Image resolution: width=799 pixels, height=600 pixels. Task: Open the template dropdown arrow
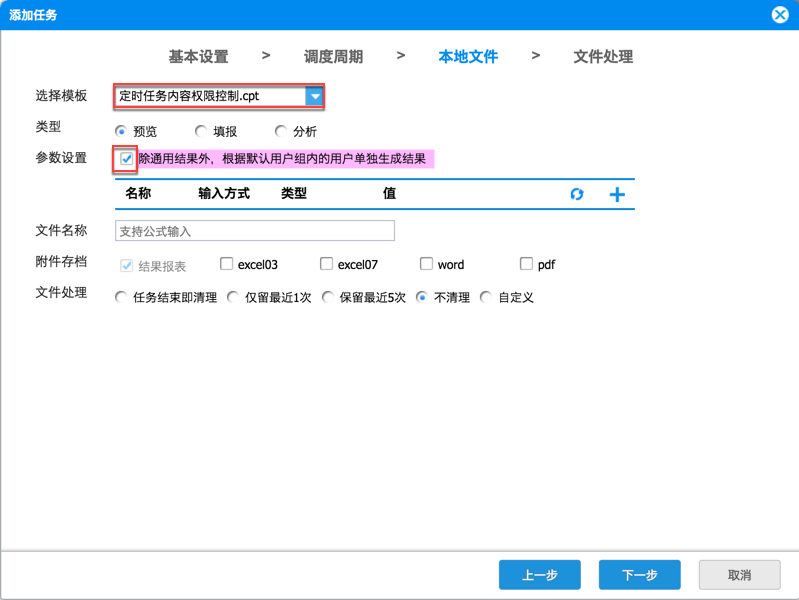[x=315, y=96]
